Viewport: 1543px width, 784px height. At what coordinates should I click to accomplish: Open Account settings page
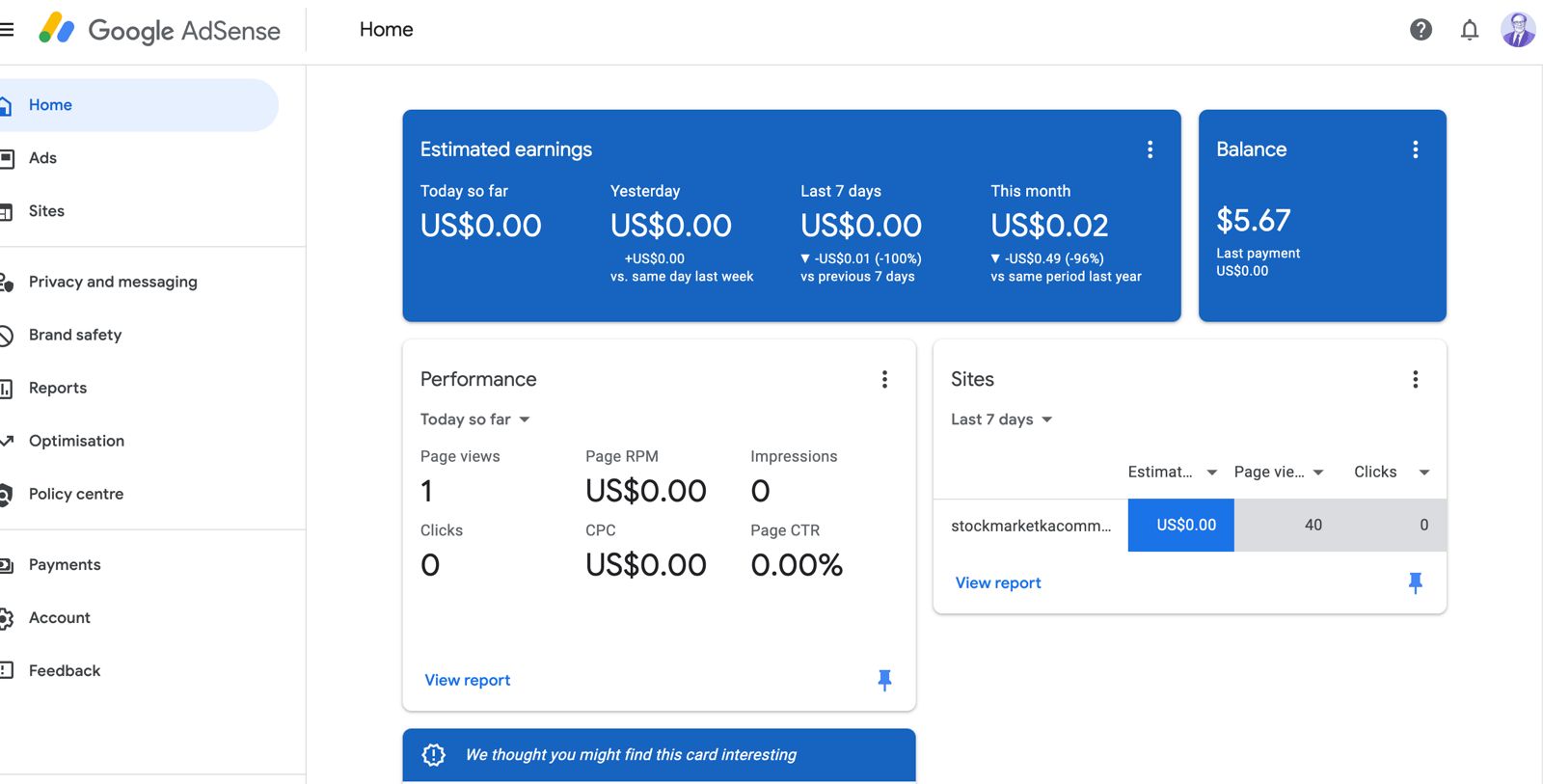click(x=60, y=618)
